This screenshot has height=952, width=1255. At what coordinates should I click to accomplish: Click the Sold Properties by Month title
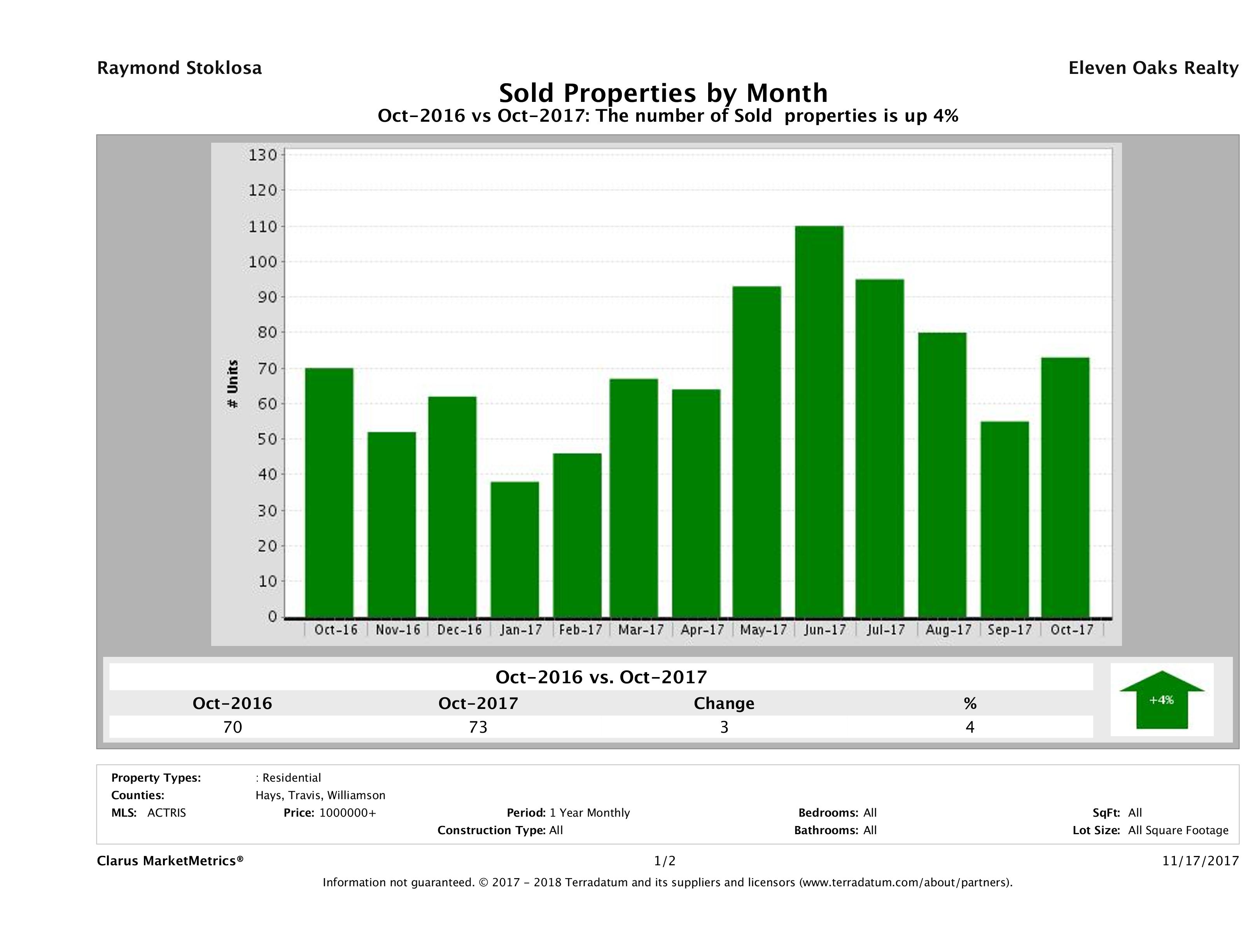663,93
